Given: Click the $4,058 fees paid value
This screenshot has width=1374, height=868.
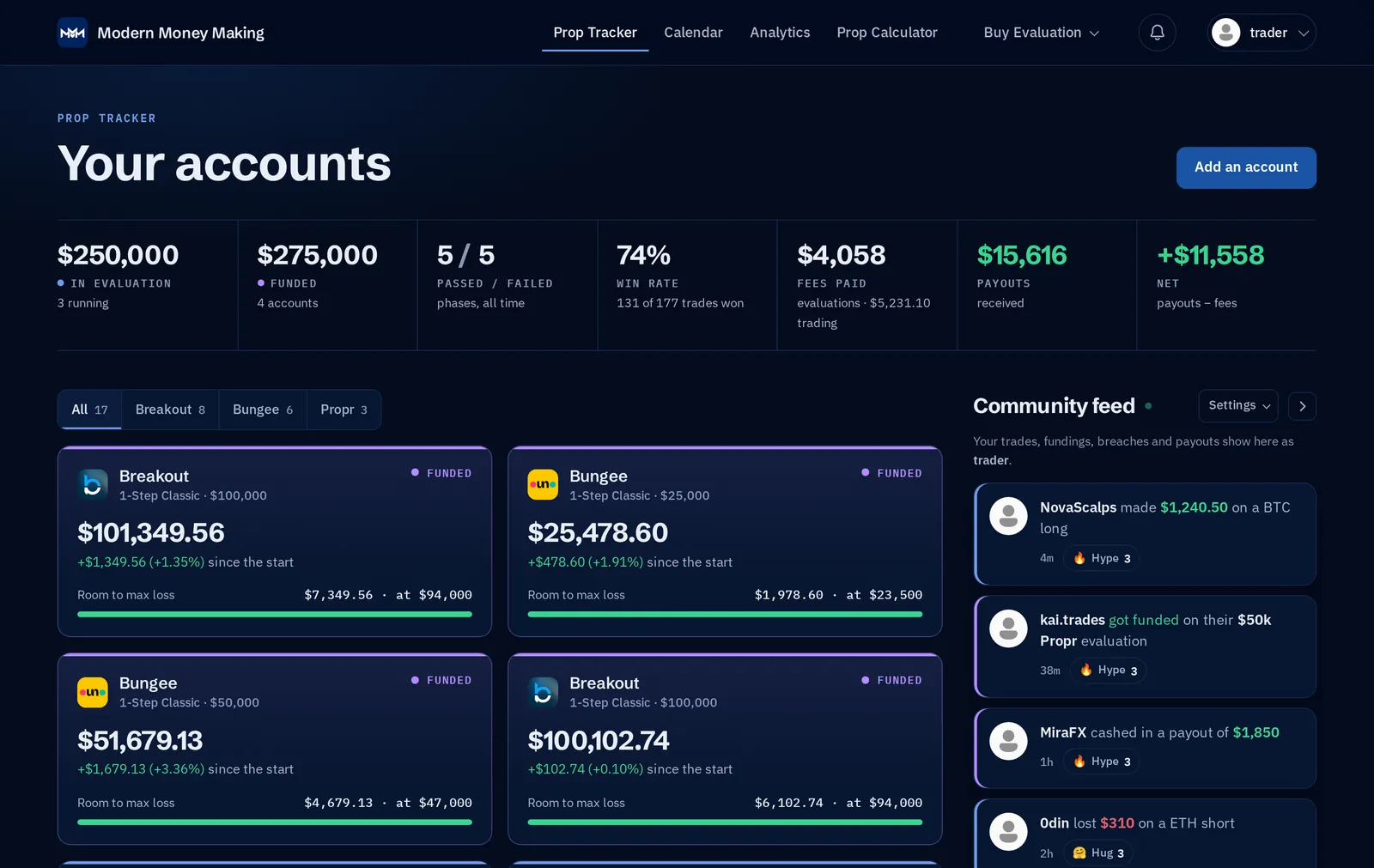Looking at the screenshot, I should tap(841, 255).
